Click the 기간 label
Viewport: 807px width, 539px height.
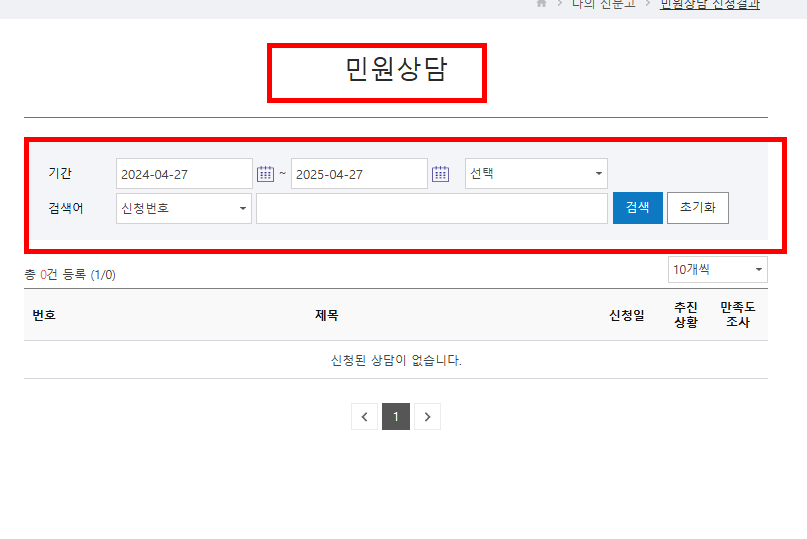pos(60,173)
